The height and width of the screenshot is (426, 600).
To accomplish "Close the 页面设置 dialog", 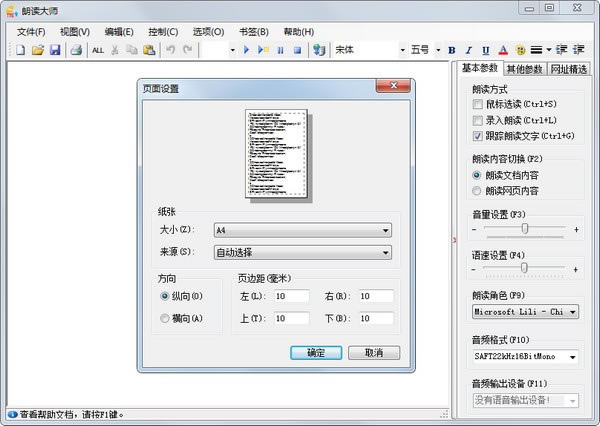I will [x=393, y=86].
